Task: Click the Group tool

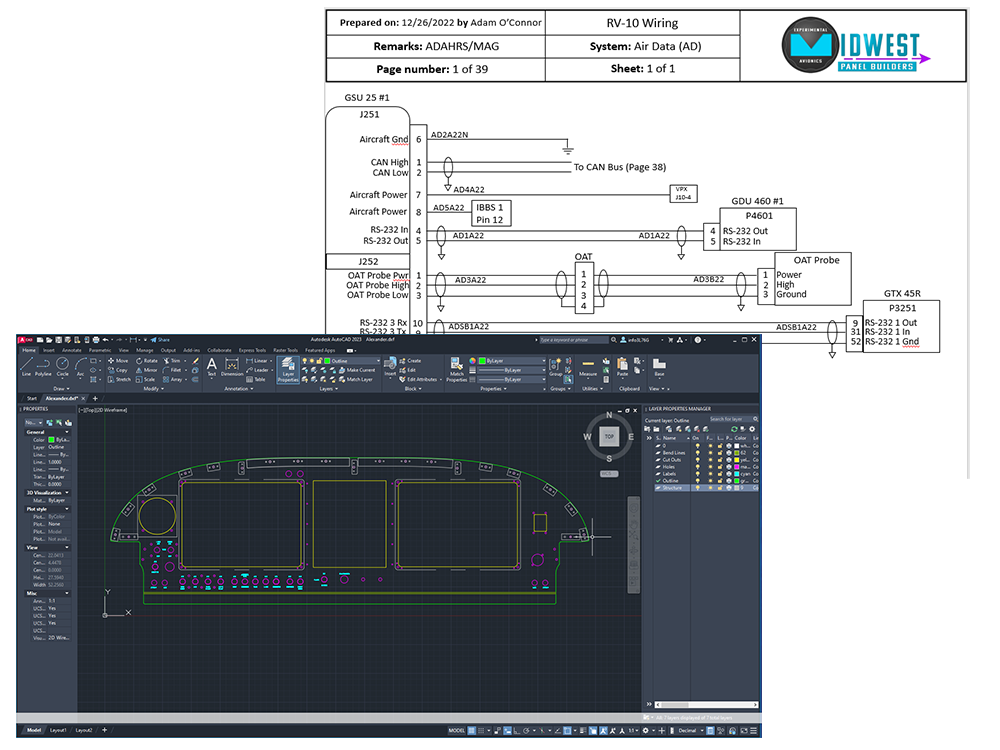Action: 555,367
